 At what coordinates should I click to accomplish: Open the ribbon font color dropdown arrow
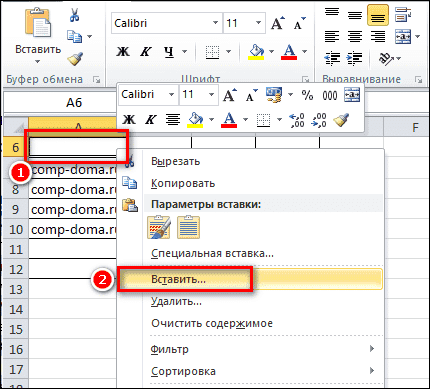304,52
